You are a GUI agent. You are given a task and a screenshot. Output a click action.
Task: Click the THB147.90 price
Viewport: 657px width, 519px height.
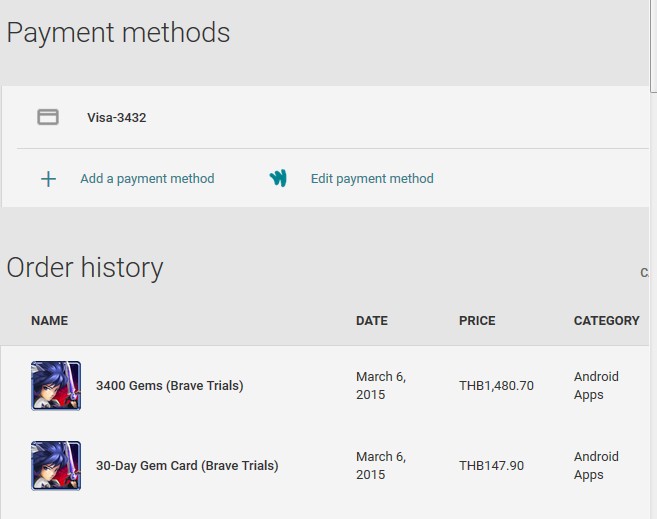(x=491, y=465)
